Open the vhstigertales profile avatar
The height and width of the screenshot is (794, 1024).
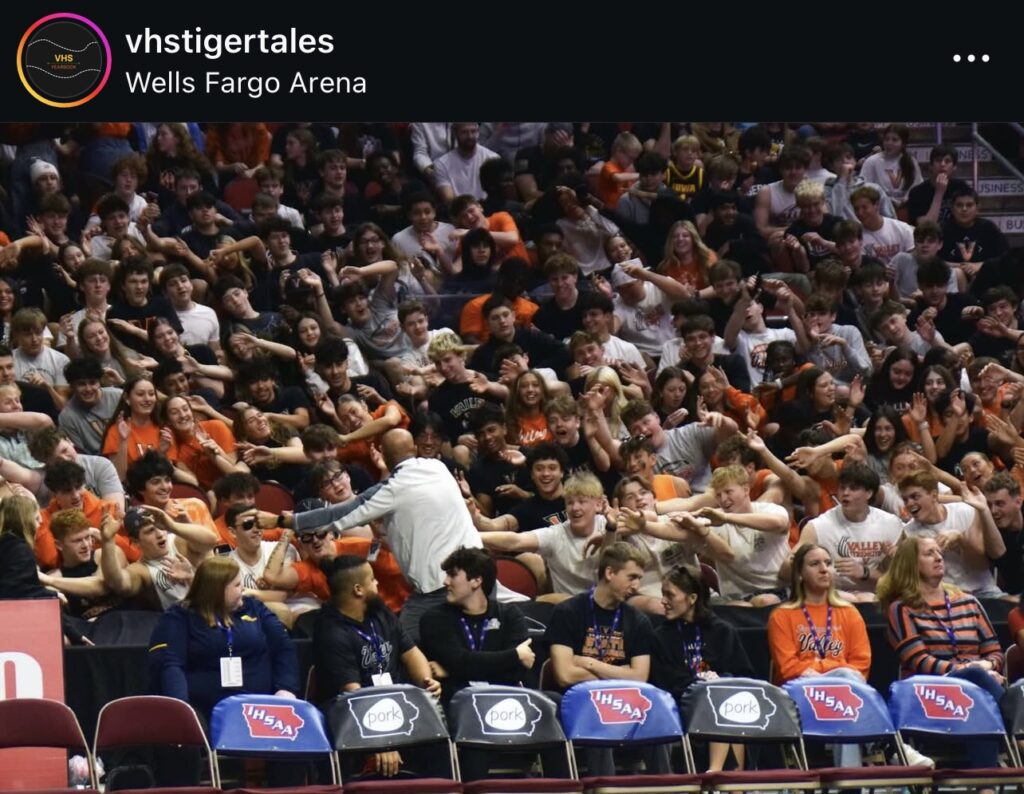click(64, 60)
